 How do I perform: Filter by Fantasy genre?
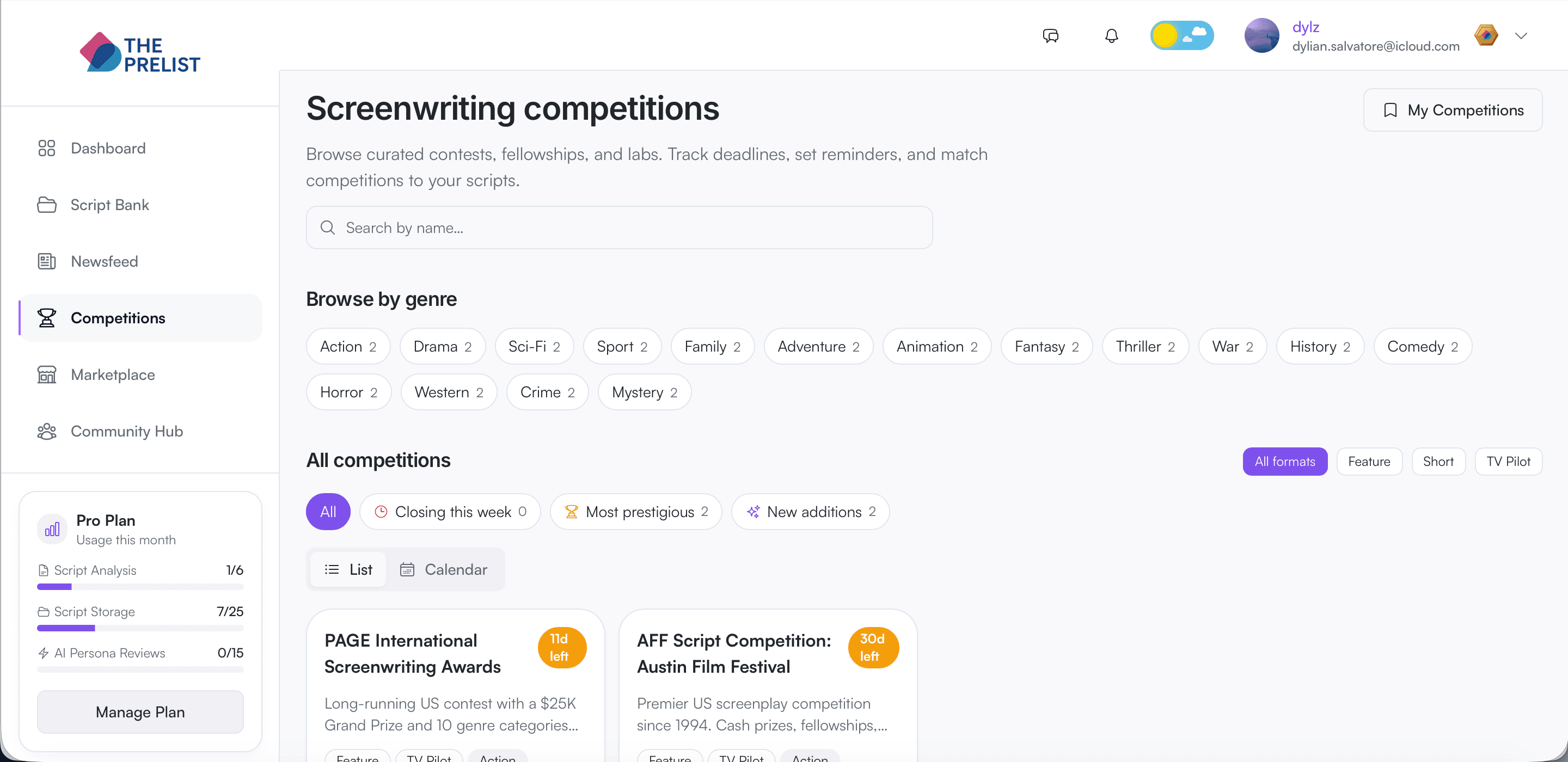(1046, 346)
